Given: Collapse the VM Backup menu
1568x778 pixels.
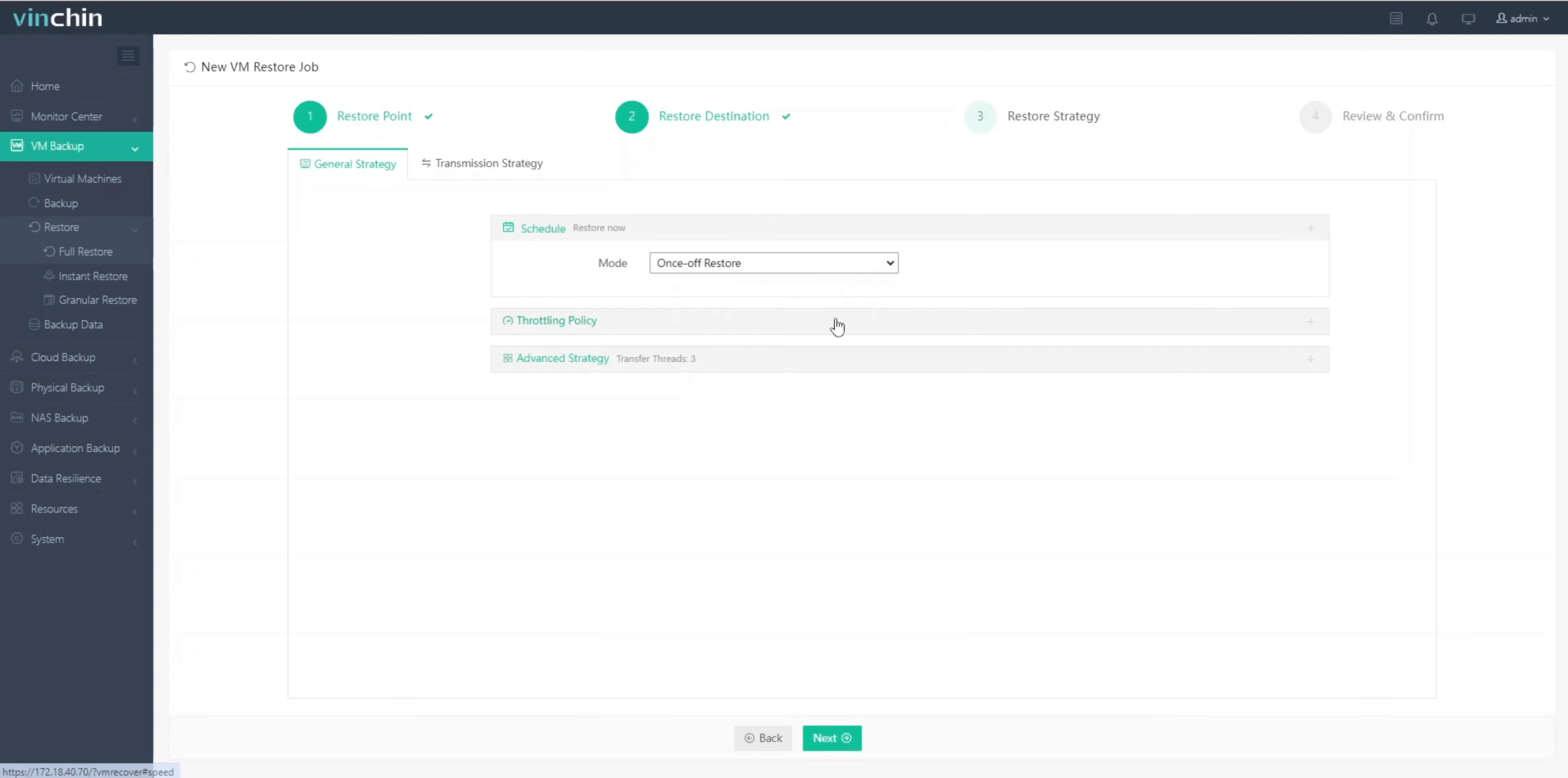Looking at the screenshot, I should [76, 146].
